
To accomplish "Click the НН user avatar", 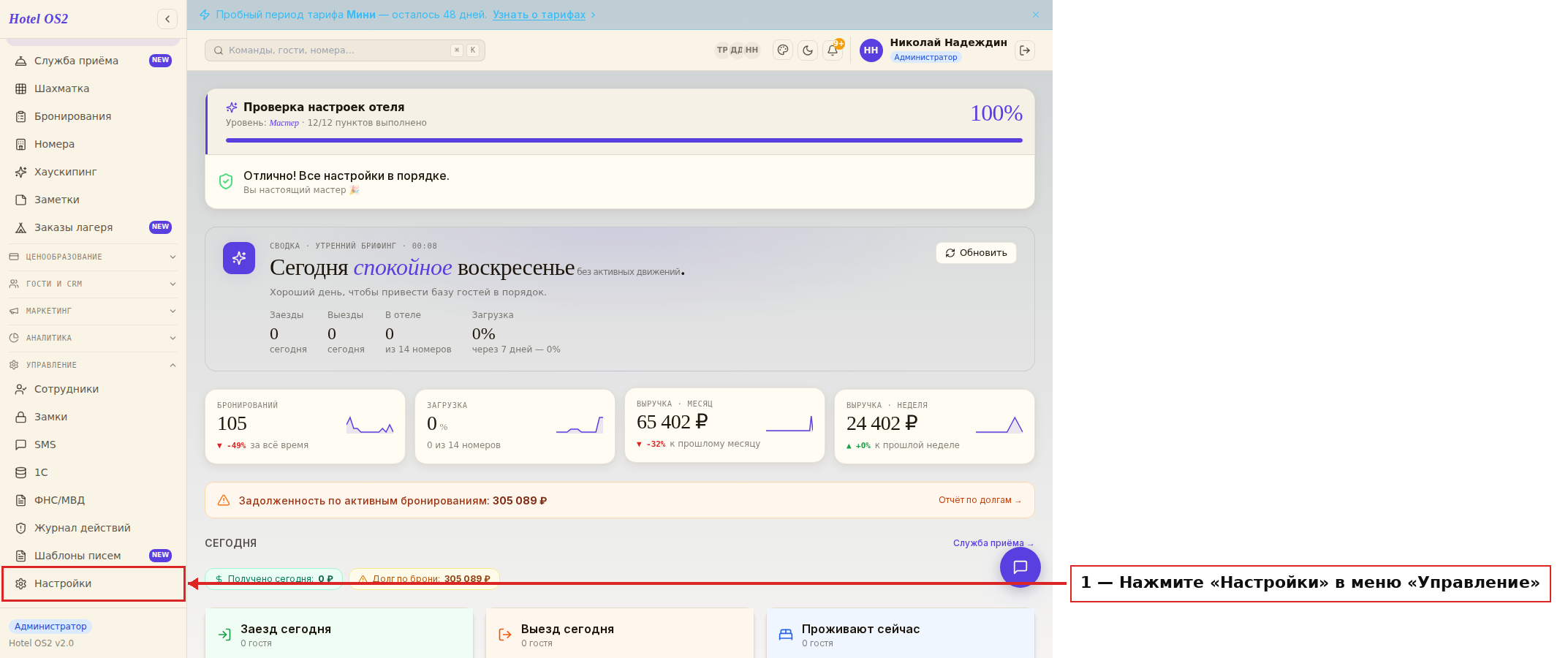I will pos(871,50).
